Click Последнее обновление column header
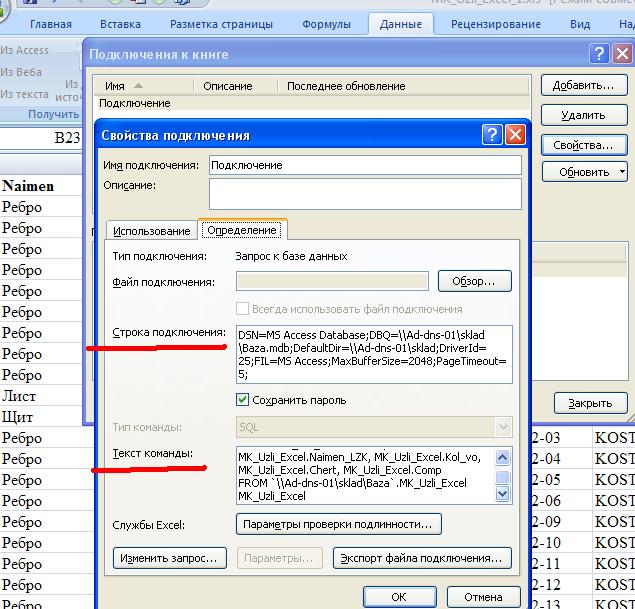 [x=403, y=86]
